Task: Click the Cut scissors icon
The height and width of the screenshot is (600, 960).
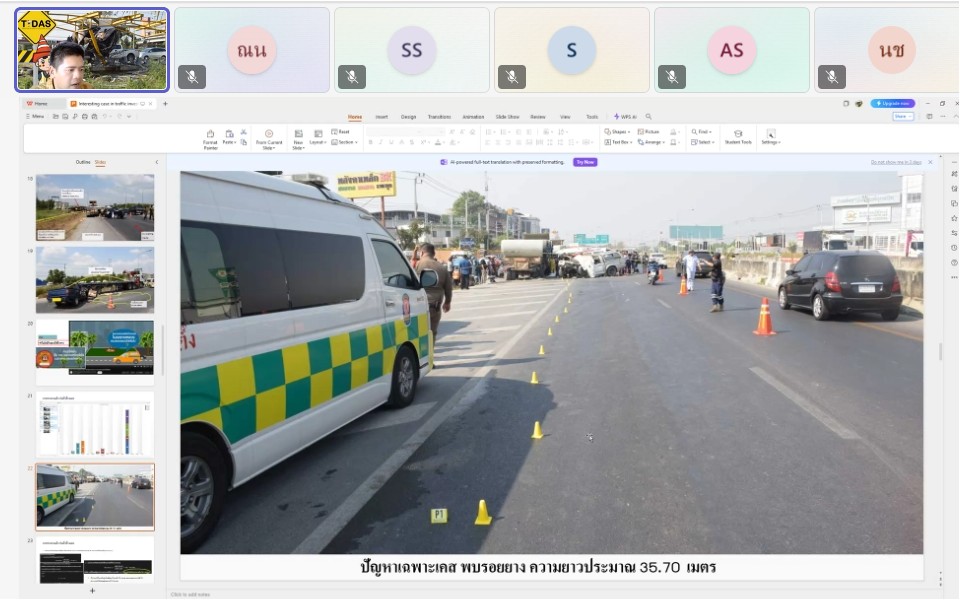Action: pos(244,132)
